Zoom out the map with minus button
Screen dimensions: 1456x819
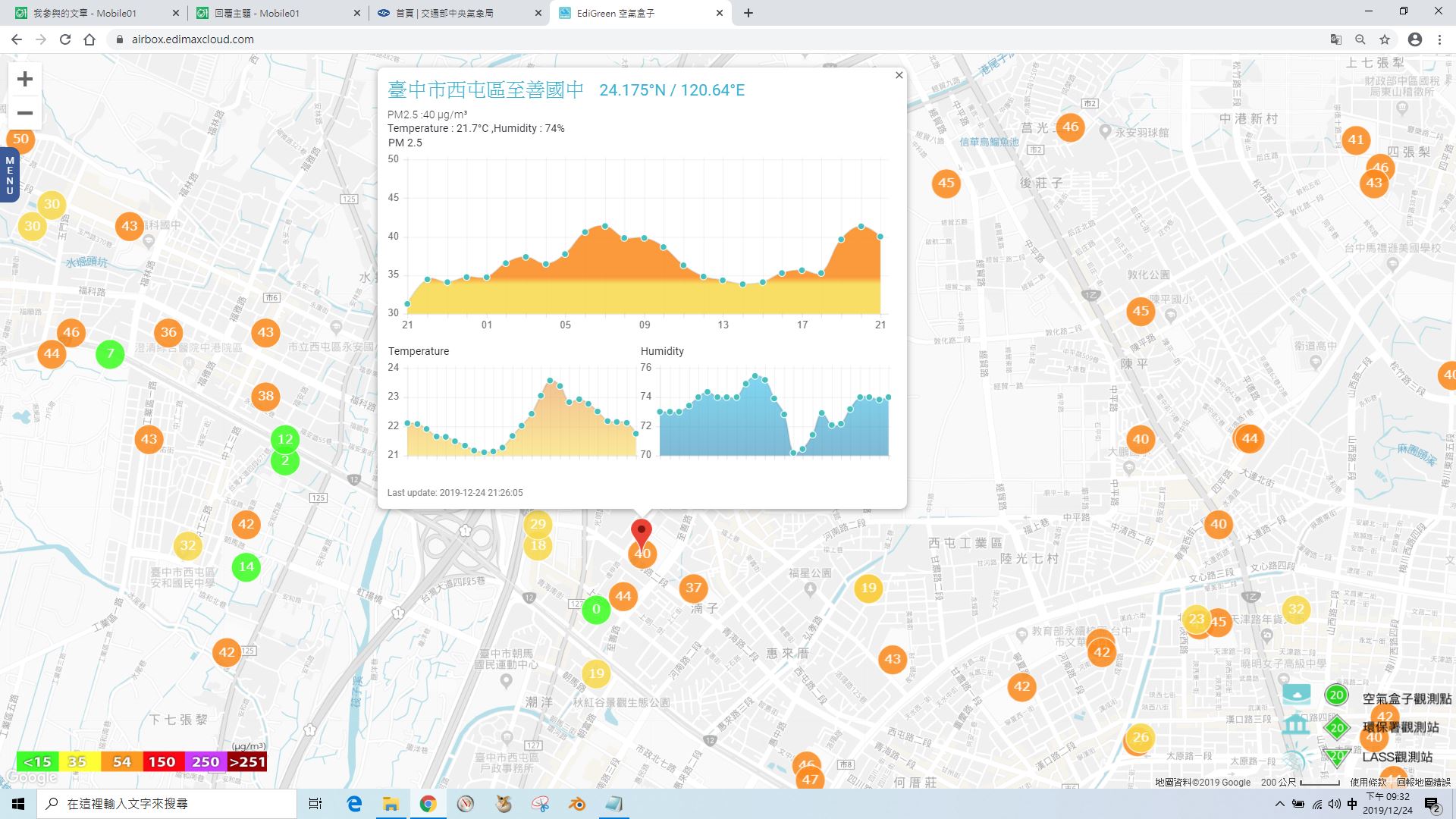tap(25, 113)
